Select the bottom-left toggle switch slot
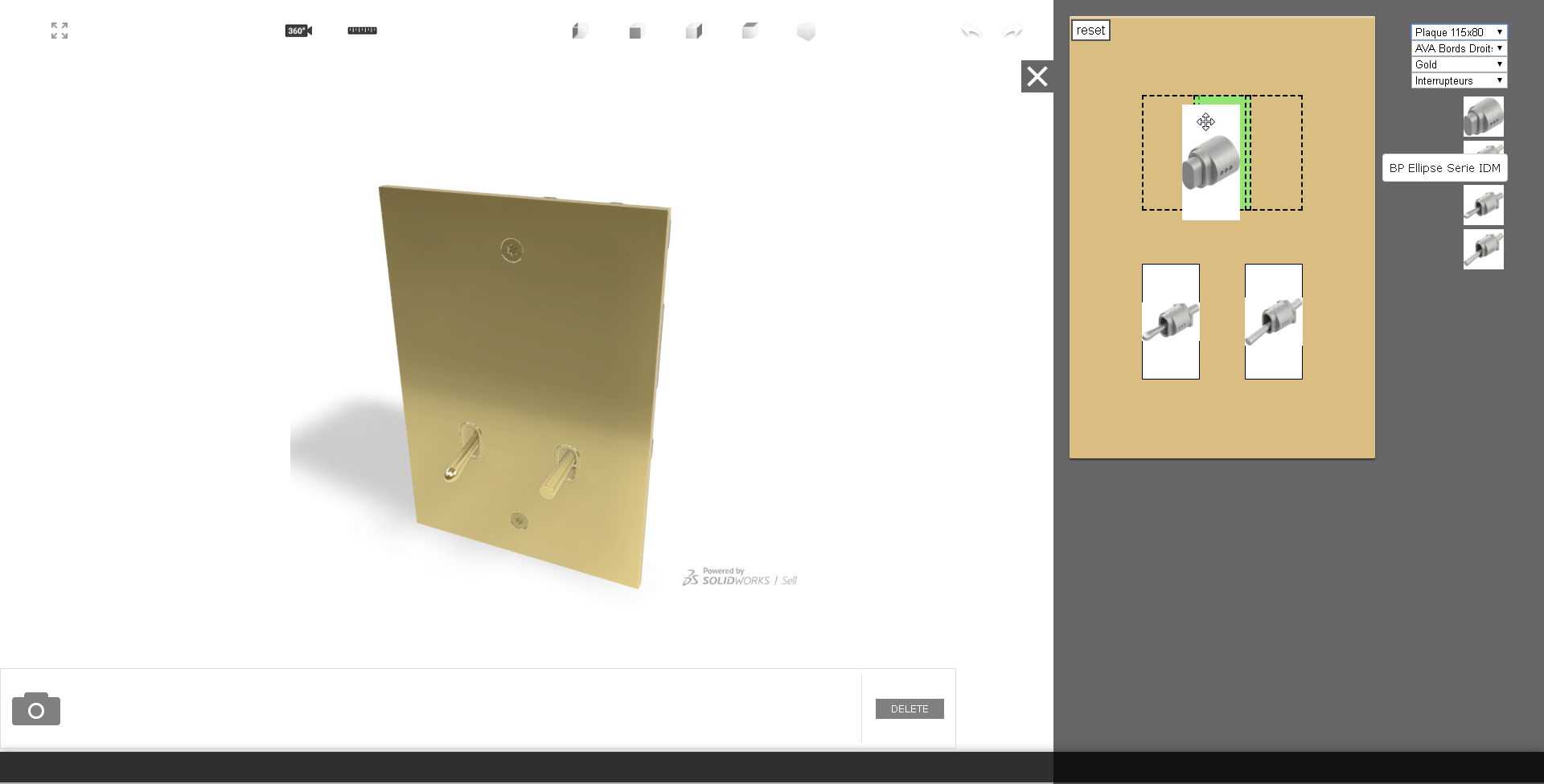The image size is (1544, 784). [1171, 322]
